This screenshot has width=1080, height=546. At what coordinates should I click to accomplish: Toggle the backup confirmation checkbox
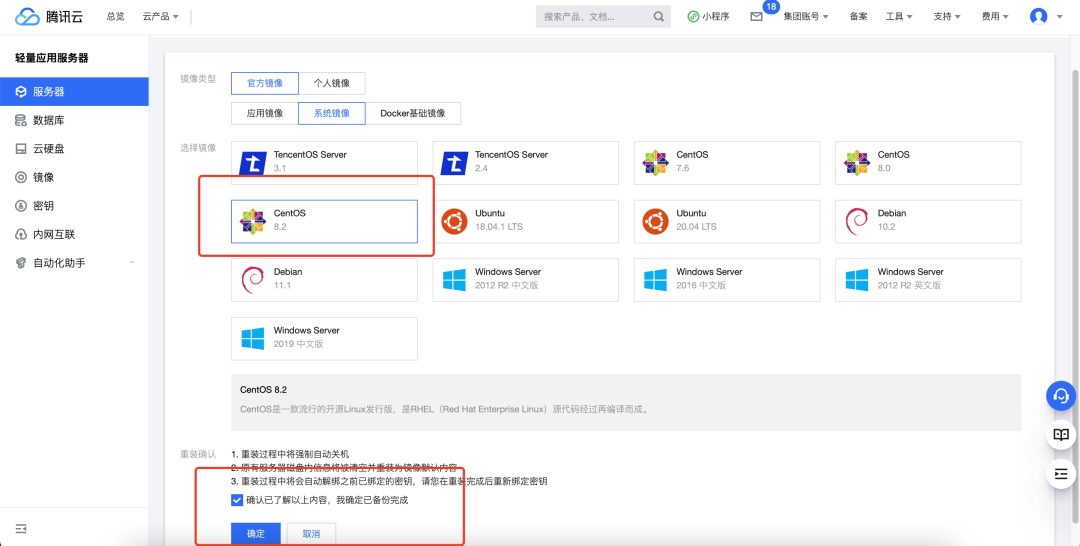[x=237, y=500]
